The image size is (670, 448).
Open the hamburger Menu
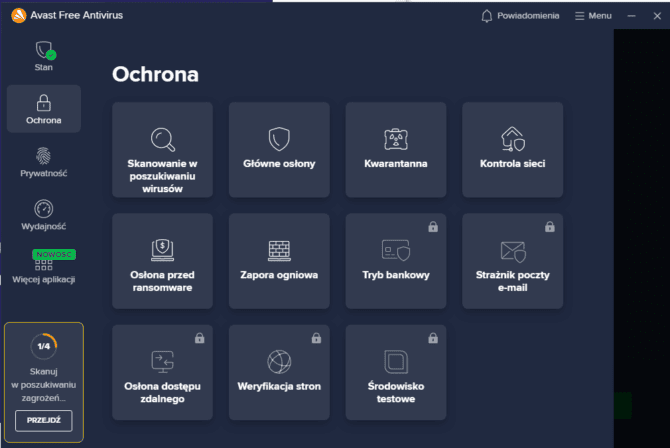593,16
